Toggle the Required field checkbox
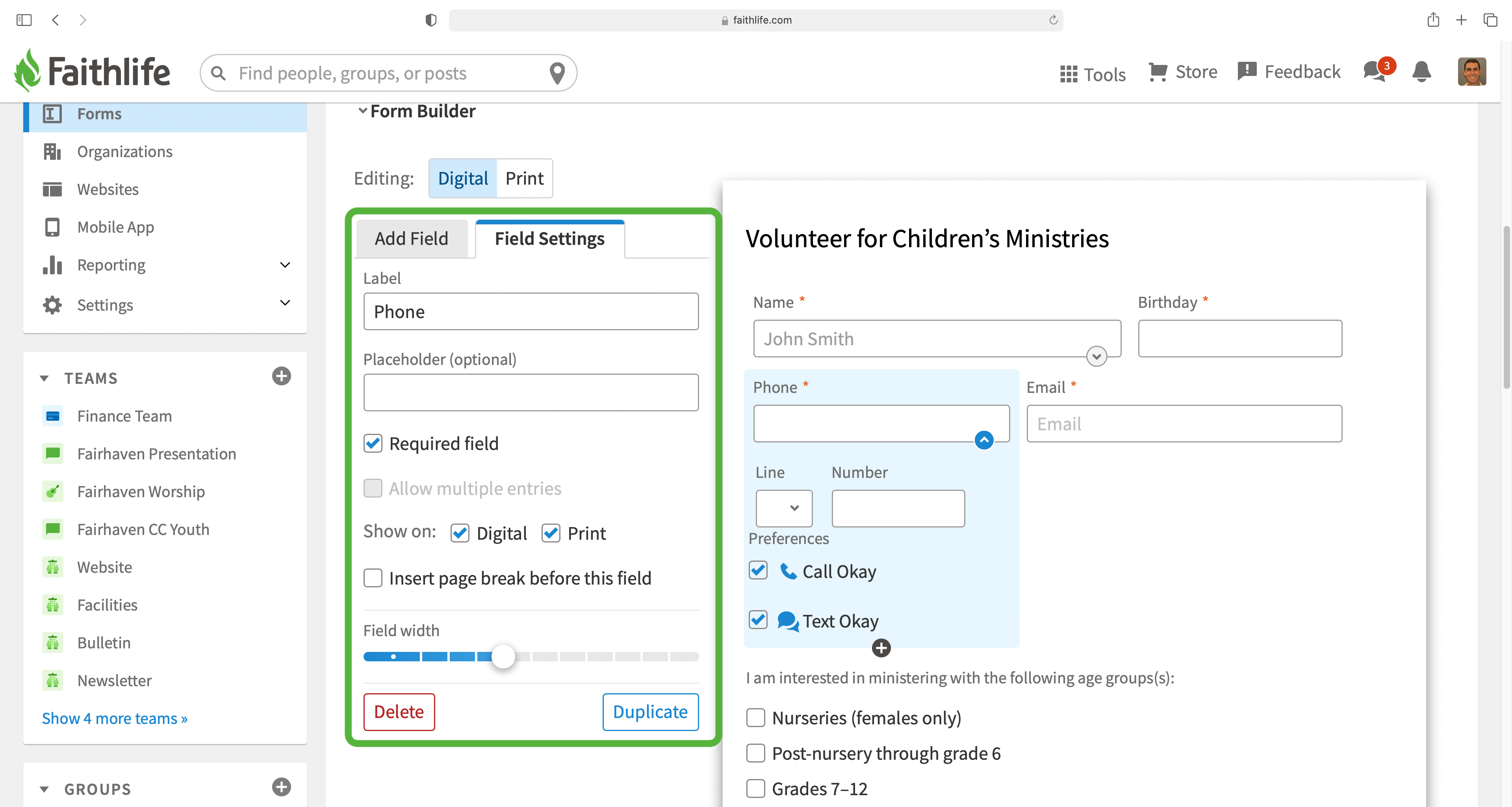This screenshot has width=1512, height=807. click(373, 443)
